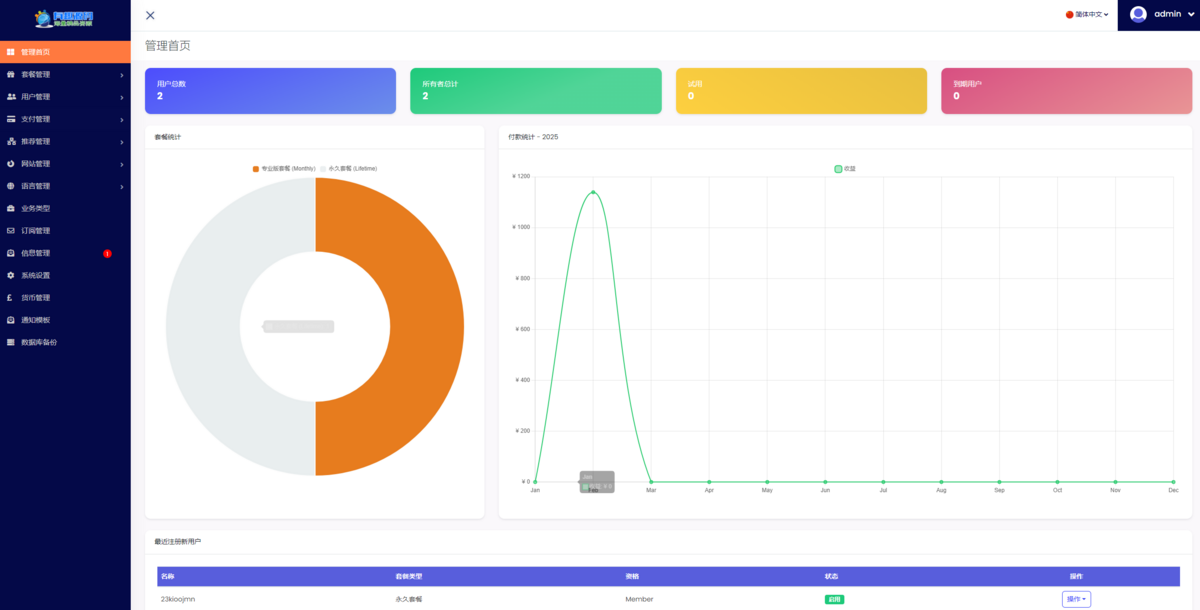Open 通知模板 in the sidebar
The width and height of the screenshot is (1200, 610).
[x=65, y=320]
